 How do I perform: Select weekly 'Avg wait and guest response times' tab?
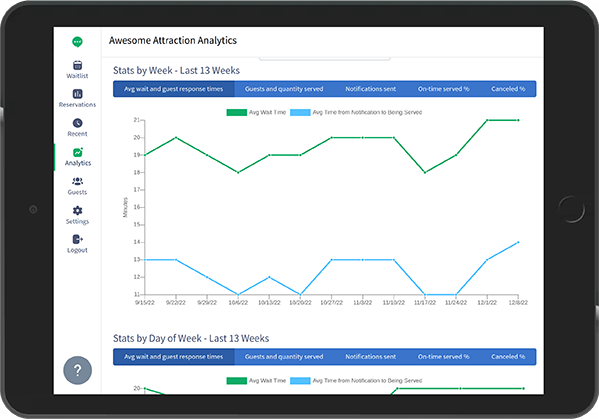pyautogui.click(x=173, y=89)
